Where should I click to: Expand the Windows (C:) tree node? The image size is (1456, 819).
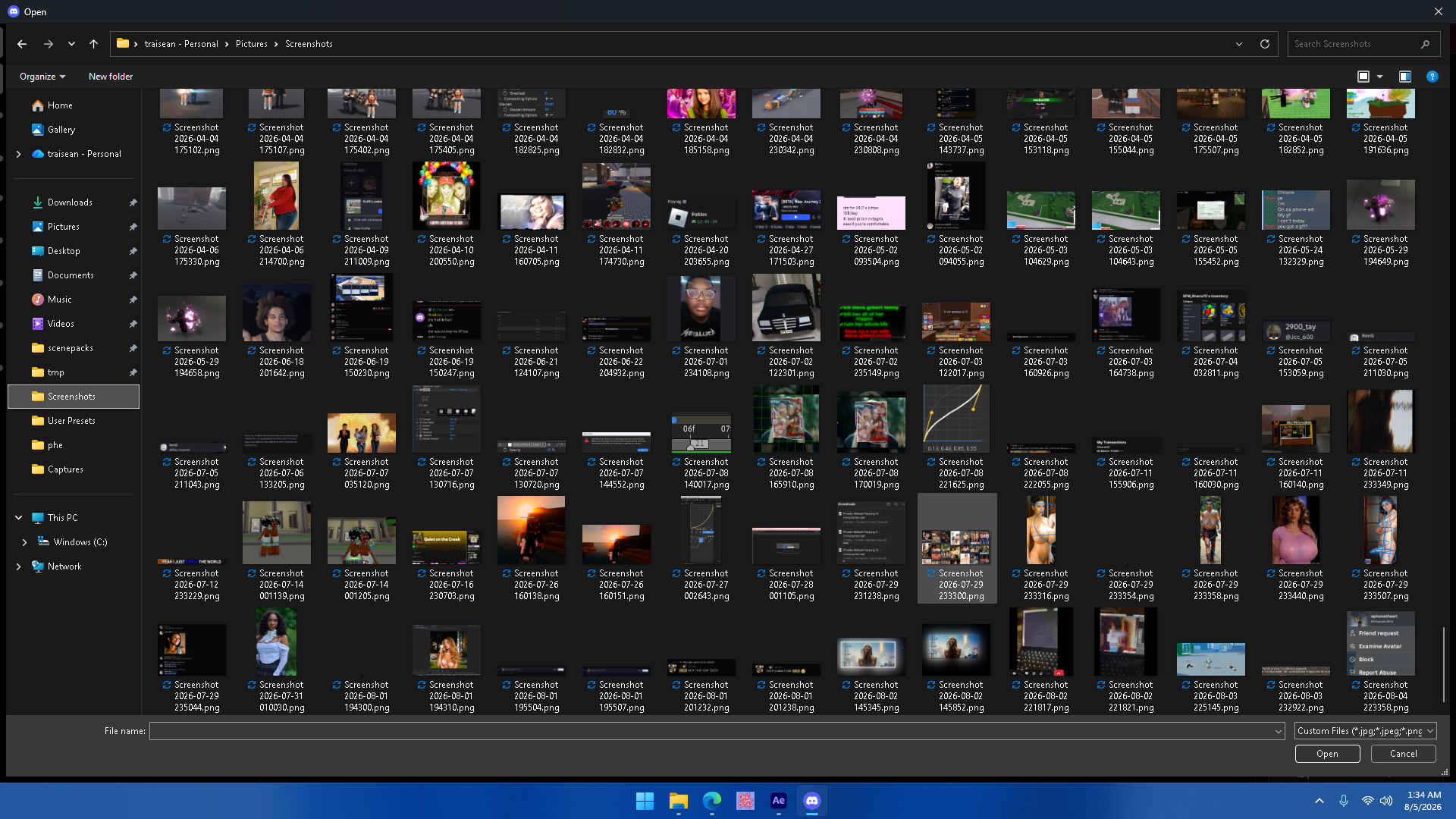pos(24,542)
